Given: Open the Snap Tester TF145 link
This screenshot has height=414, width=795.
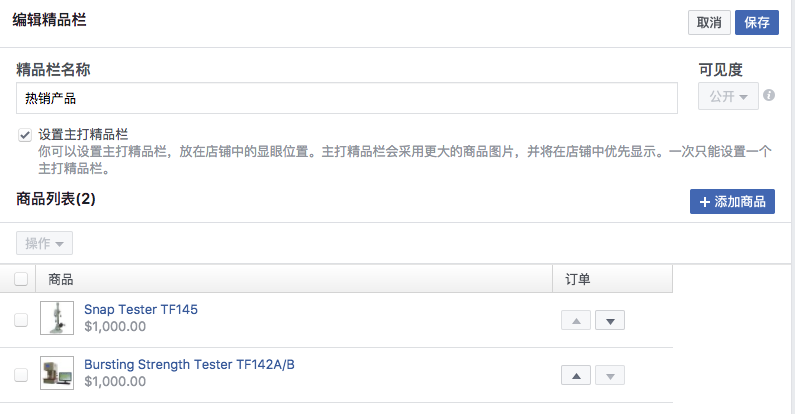Looking at the screenshot, I should 141,309.
